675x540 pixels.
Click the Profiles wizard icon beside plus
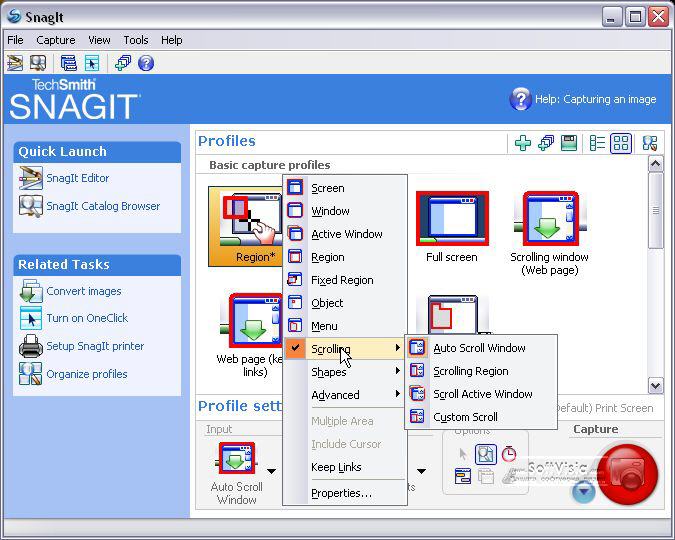(546, 143)
